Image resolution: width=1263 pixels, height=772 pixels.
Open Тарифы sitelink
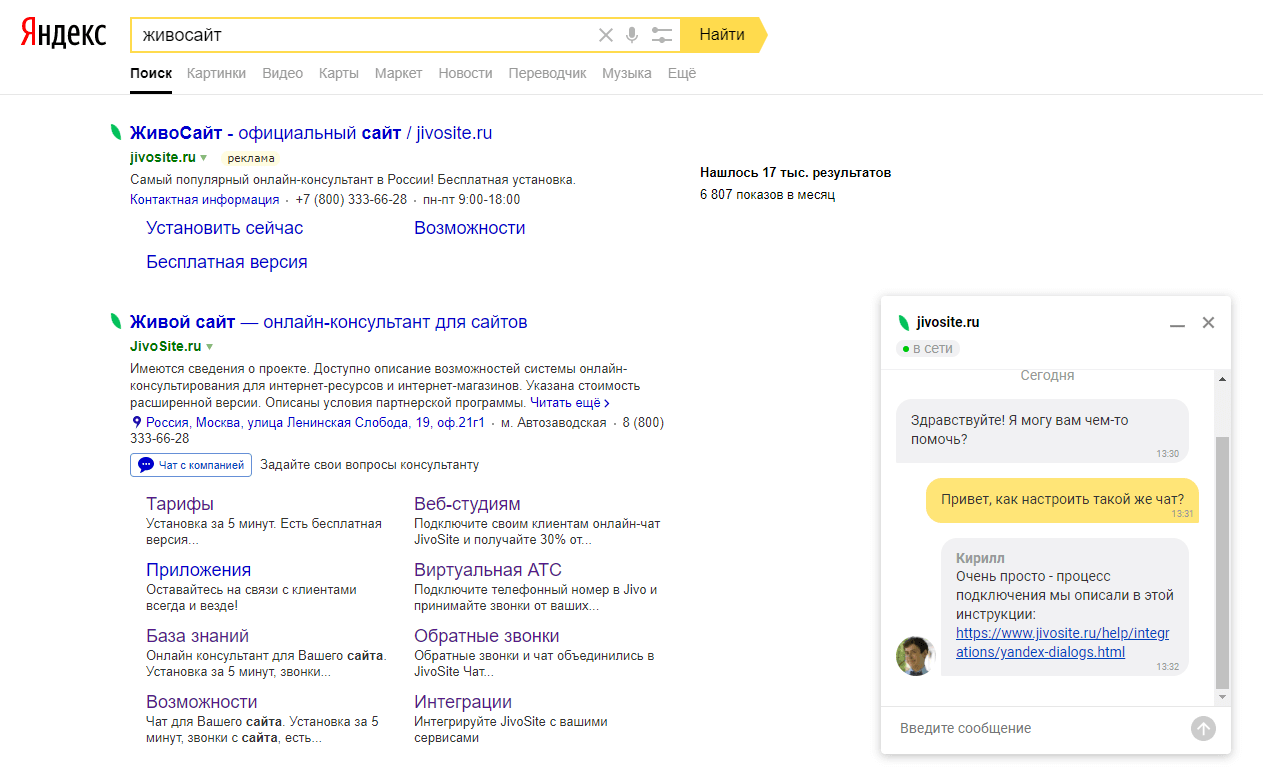point(180,504)
